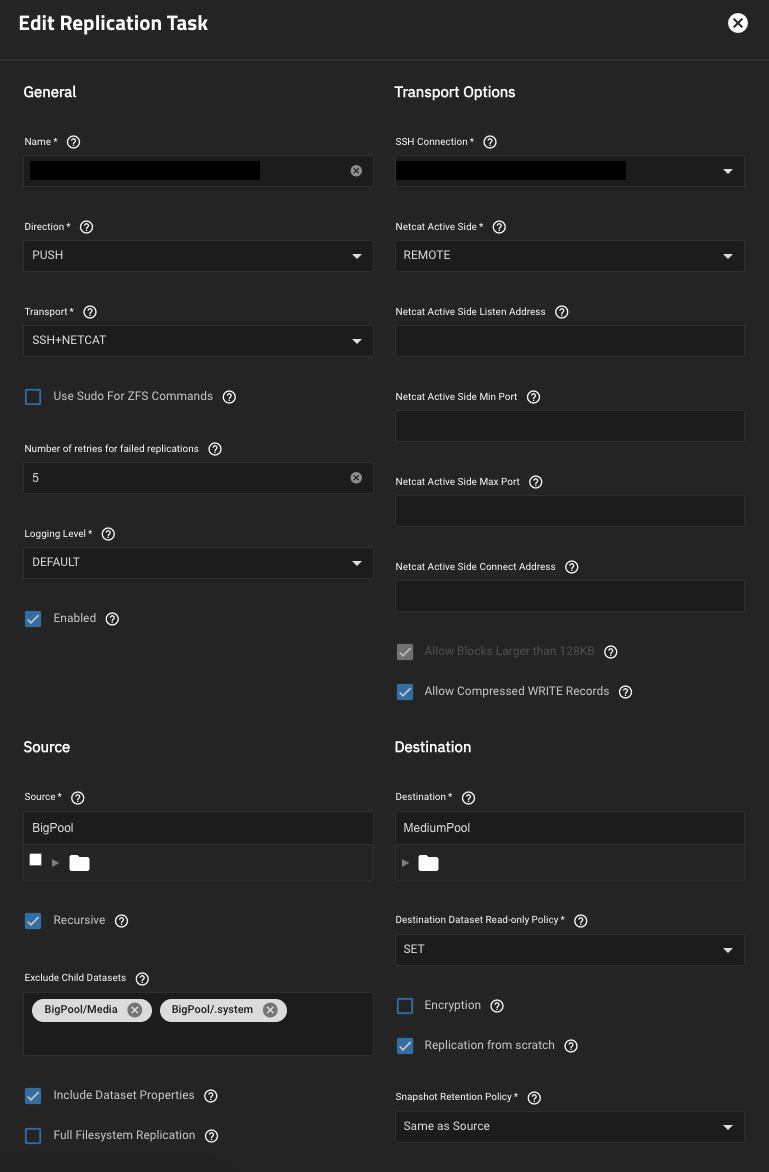Click help icon next to Logging Level
The width and height of the screenshot is (769, 1172).
108,534
